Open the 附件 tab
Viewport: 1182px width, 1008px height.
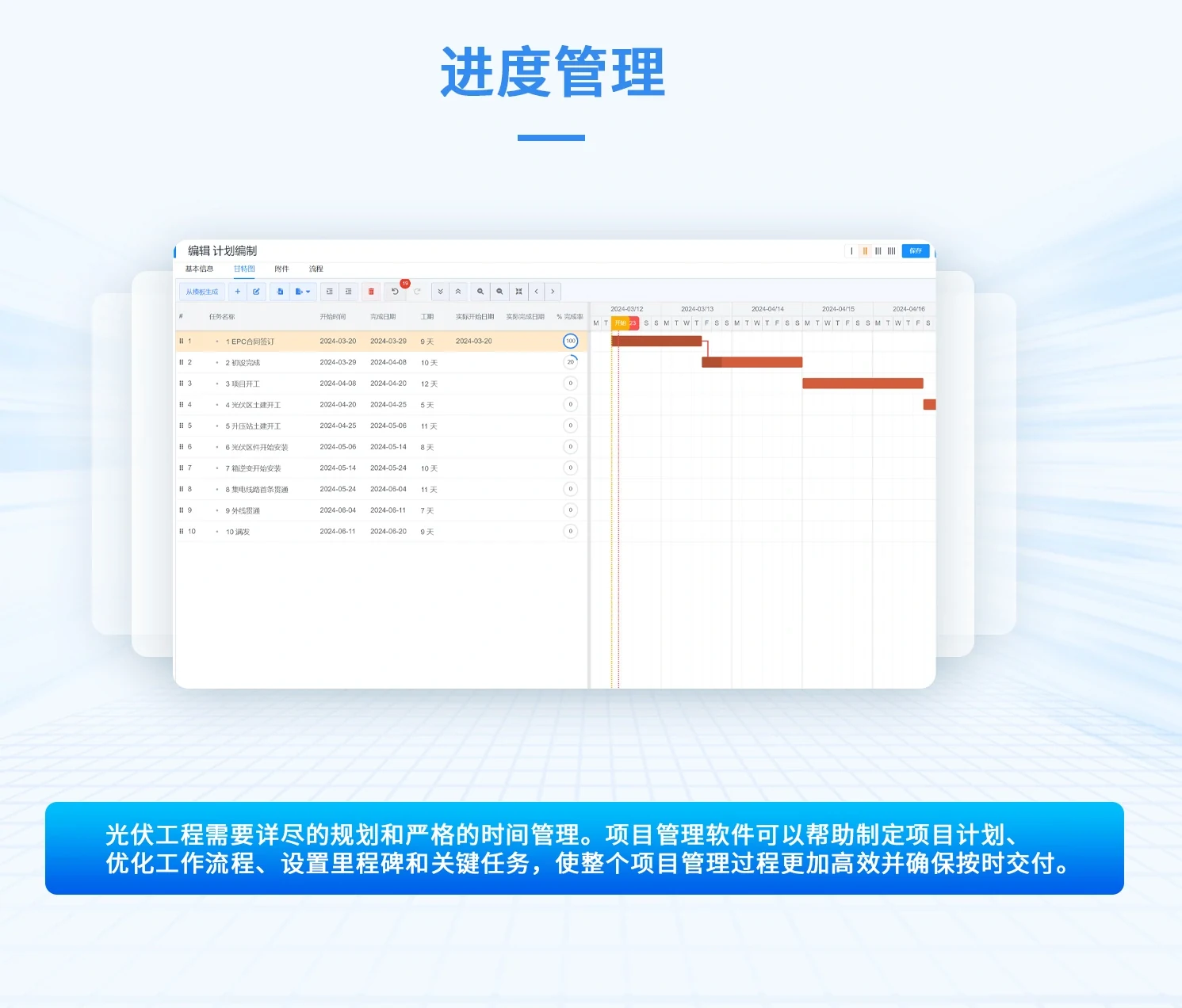tap(281, 269)
